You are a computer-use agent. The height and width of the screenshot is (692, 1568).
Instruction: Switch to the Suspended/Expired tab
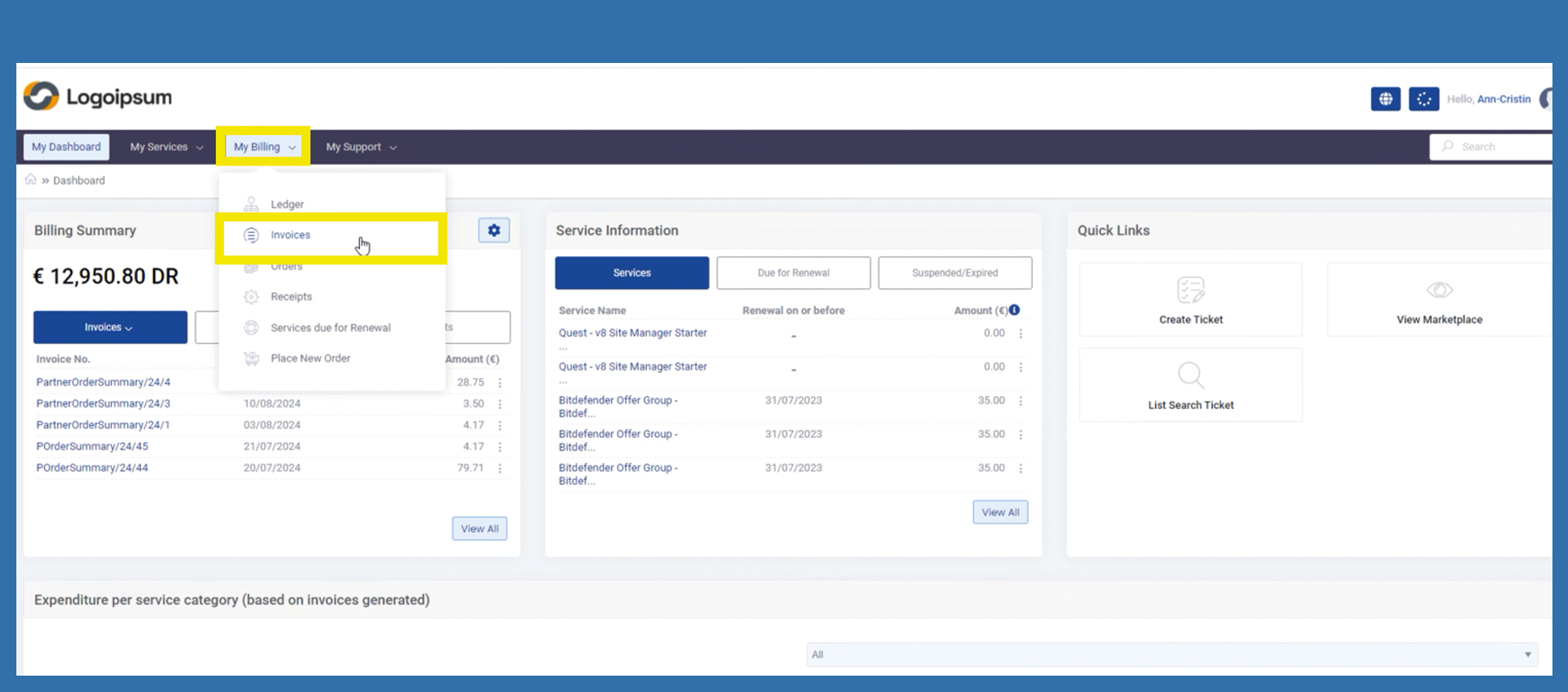[x=955, y=273]
